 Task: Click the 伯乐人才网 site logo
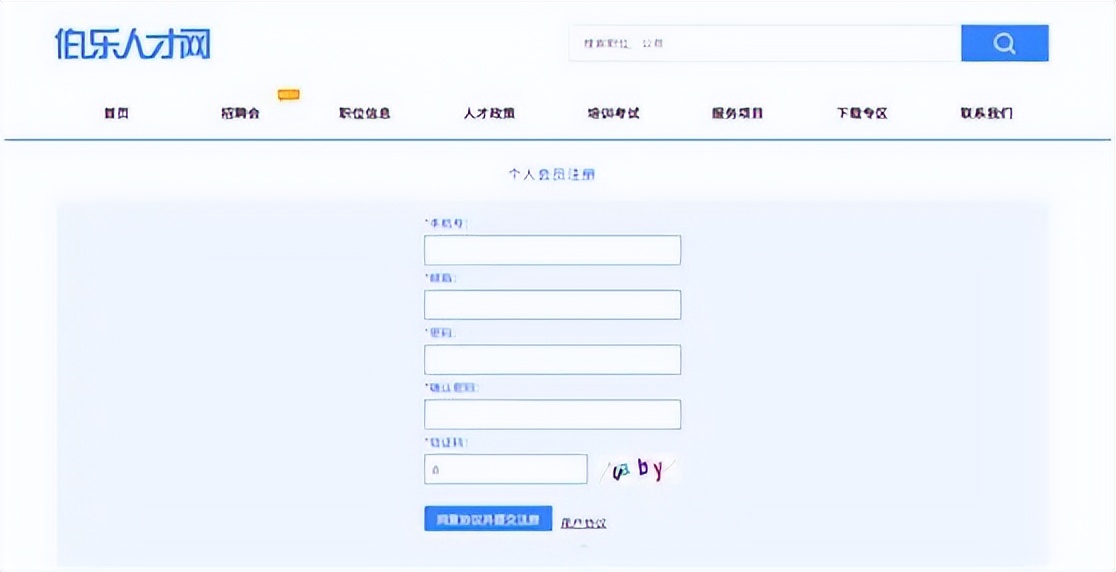133,44
